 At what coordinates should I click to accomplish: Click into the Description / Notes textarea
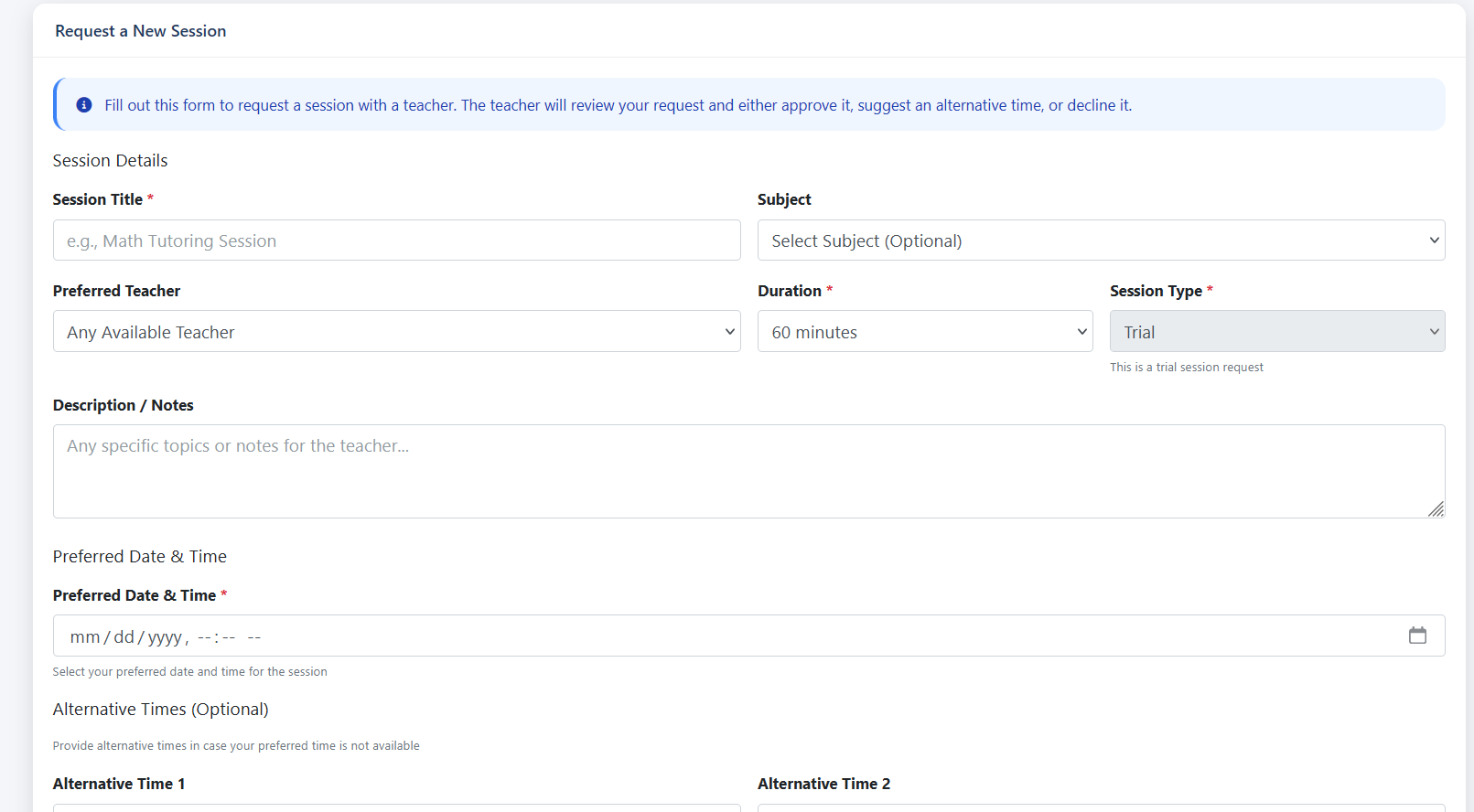coord(748,471)
